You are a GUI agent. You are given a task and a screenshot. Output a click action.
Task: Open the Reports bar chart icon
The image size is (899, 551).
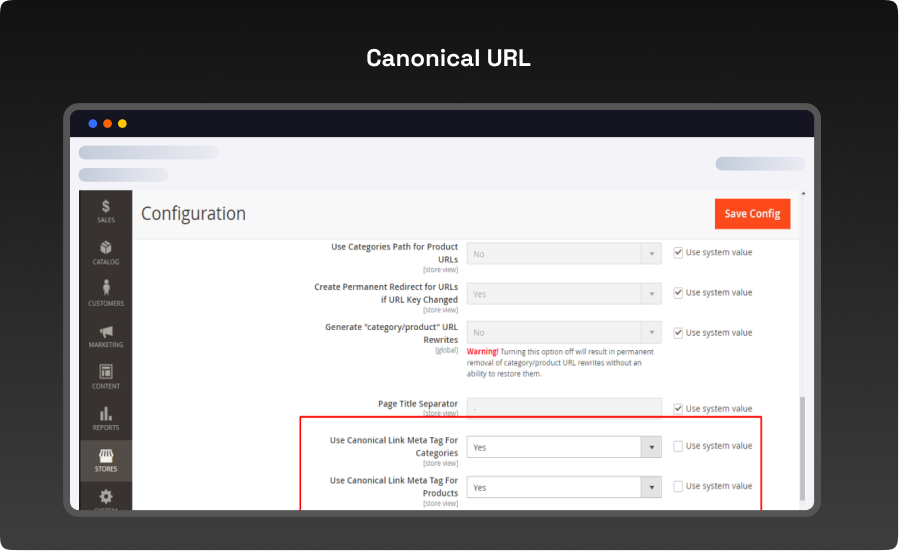105,418
